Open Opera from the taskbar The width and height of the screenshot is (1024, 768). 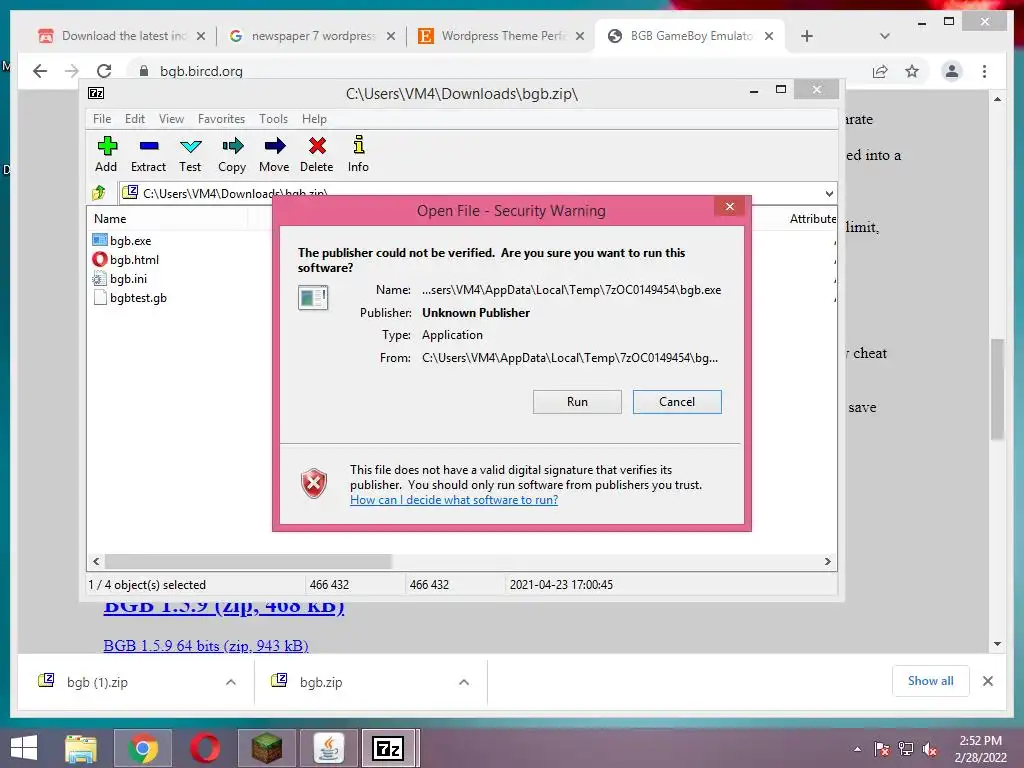click(204, 748)
